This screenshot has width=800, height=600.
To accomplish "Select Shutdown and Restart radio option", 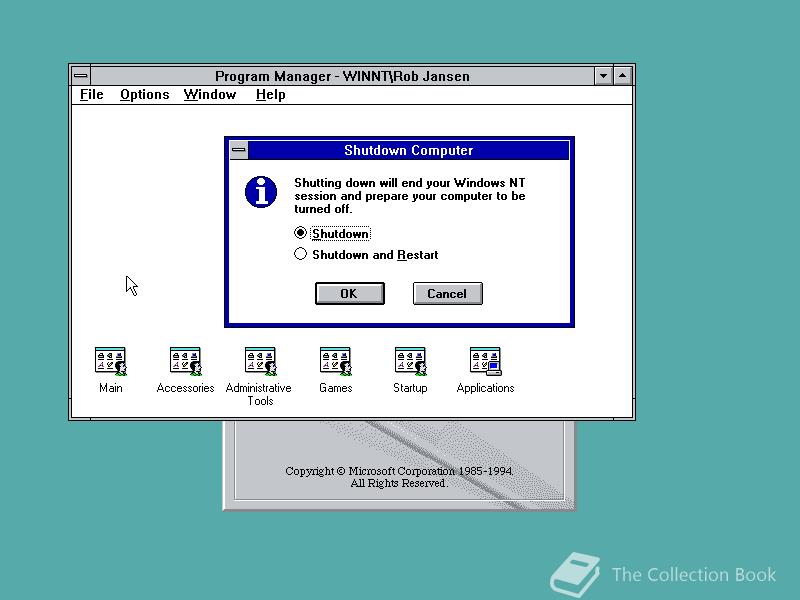I will pyautogui.click(x=366, y=254).
